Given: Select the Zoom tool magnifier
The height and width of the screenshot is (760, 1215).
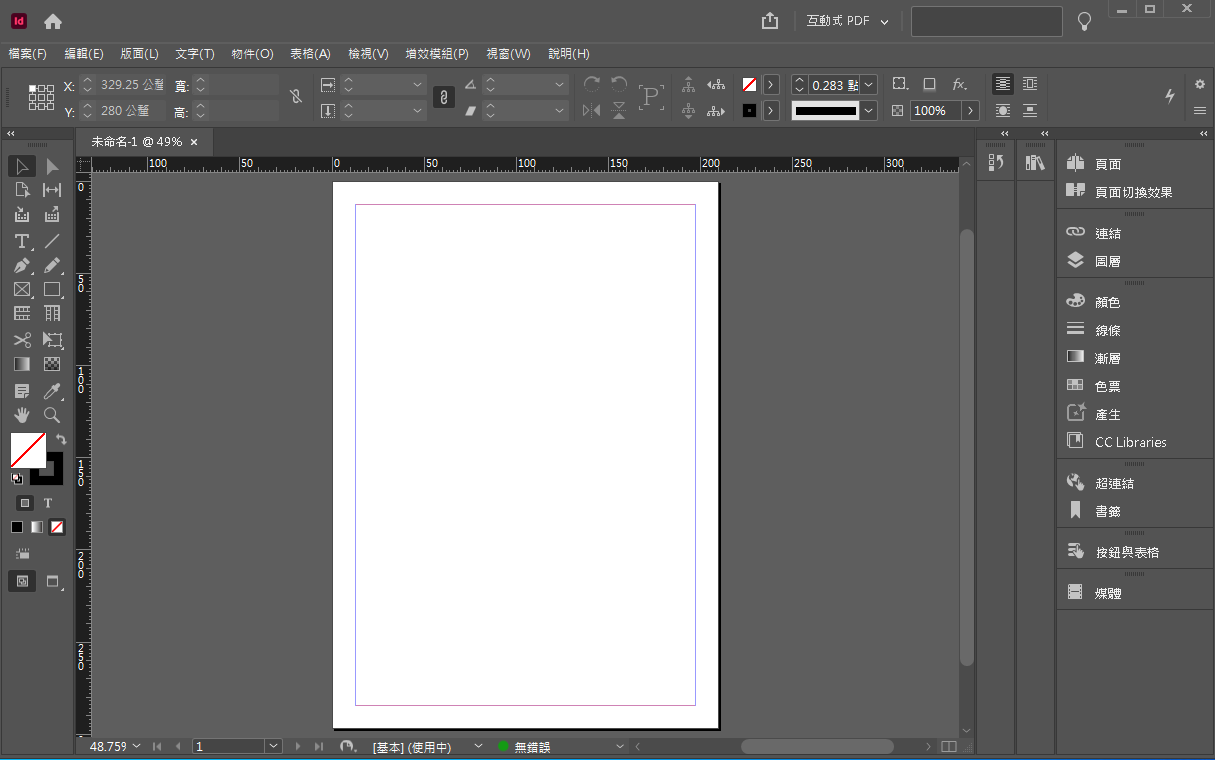Looking at the screenshot, I should pyautogui.click(x=52, y=415).
